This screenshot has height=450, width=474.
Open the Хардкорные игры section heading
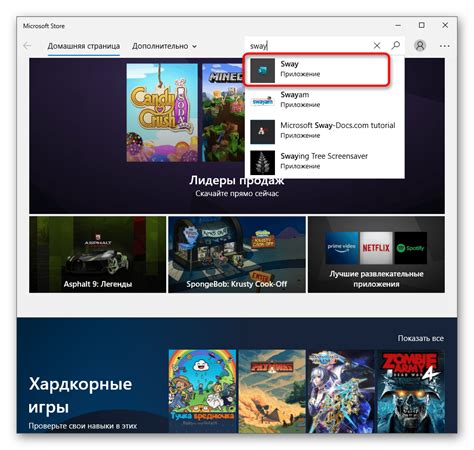click(x=80, y=395)
